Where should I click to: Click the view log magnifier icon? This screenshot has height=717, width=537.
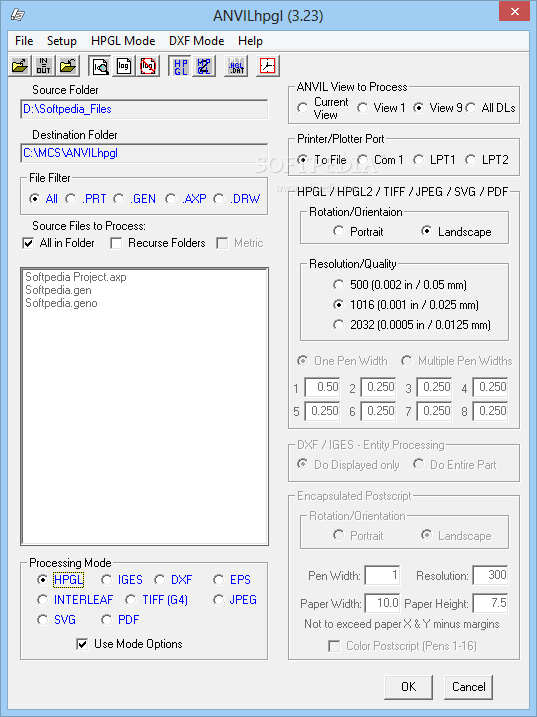click(100, 66)
